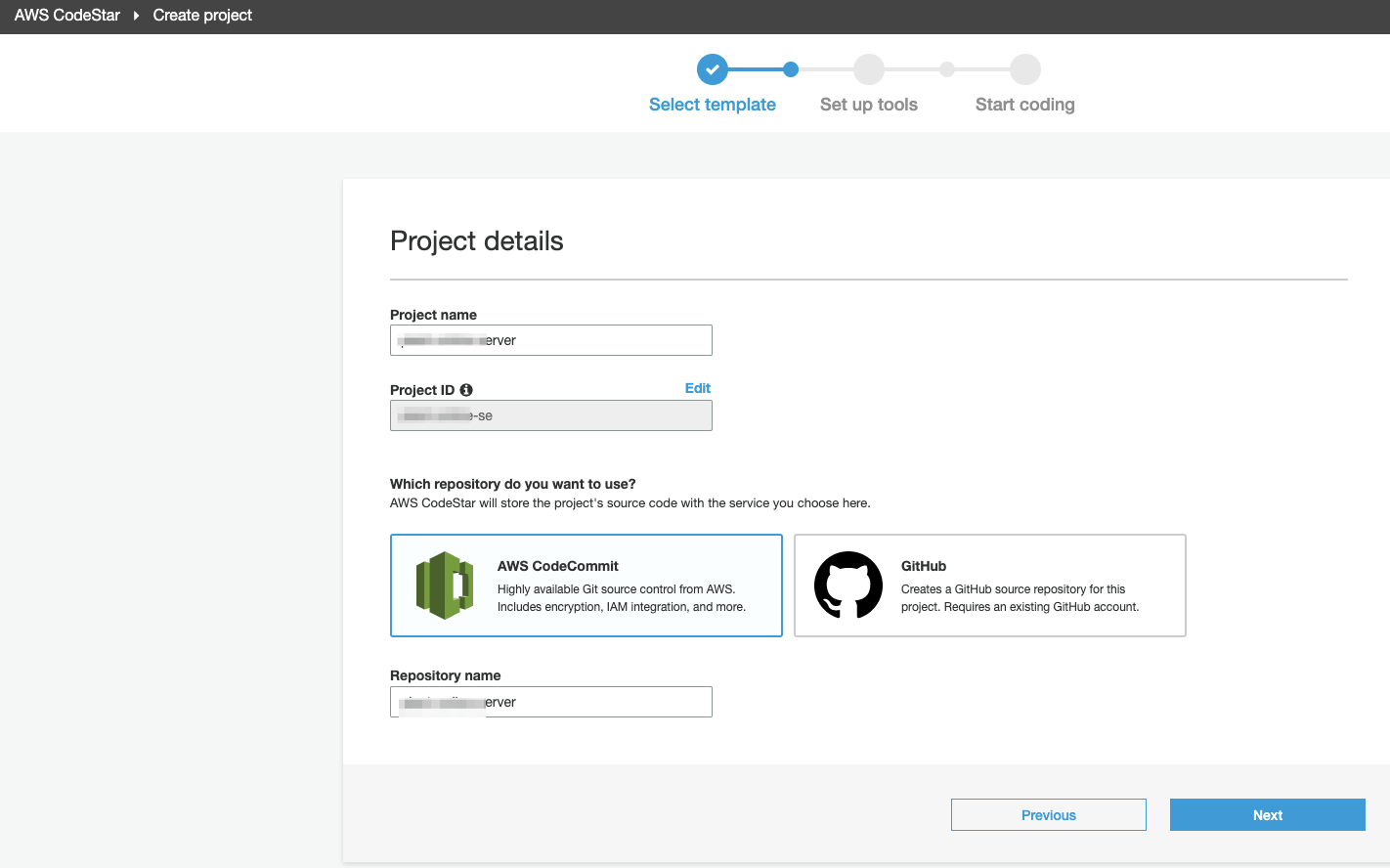Click the Create project breadcrumb
1390x868 pixels.
202,16
